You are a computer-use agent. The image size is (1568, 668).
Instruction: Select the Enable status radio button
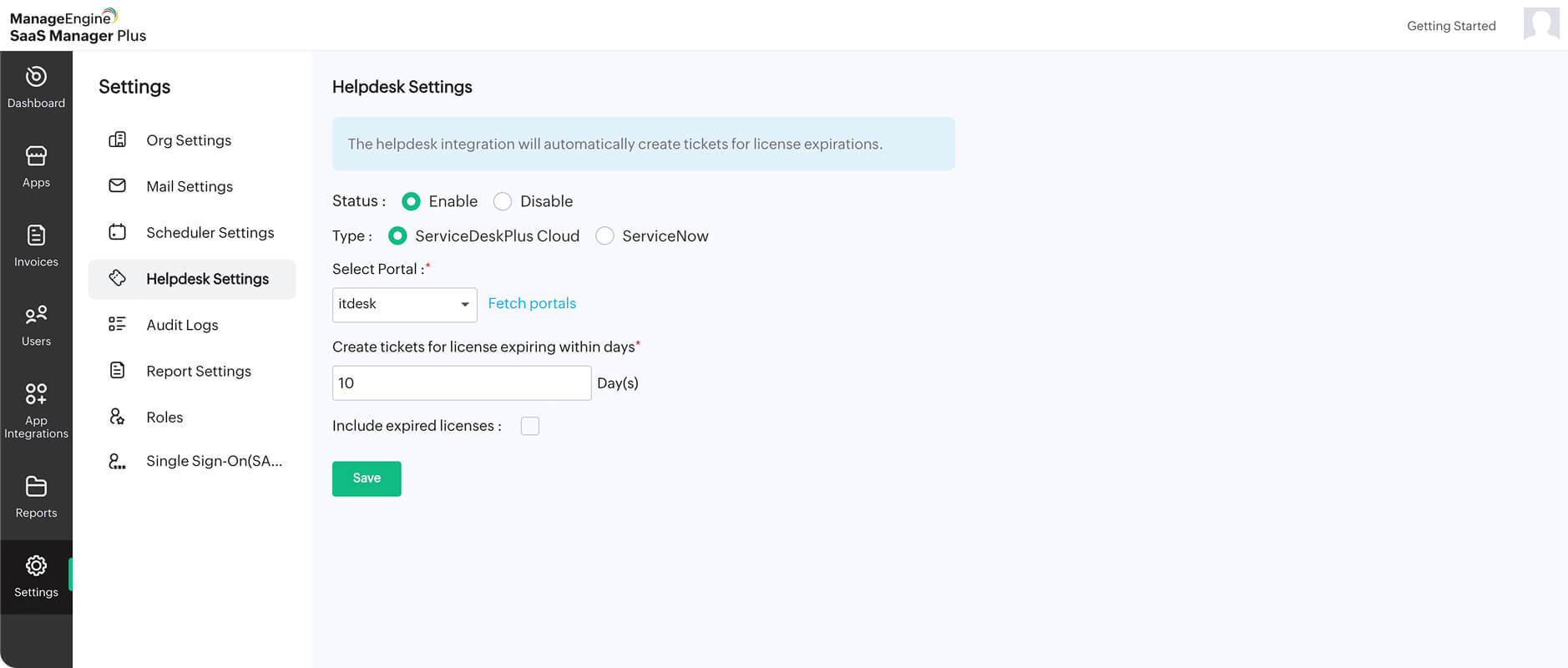(411, 201)
